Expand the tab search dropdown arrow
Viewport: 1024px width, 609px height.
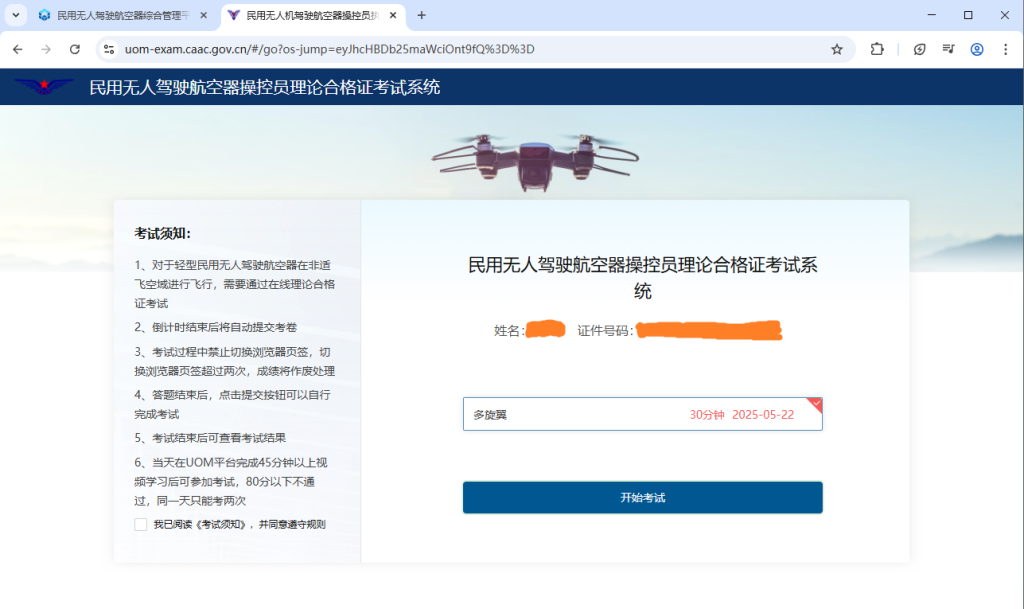click(14, 15)
